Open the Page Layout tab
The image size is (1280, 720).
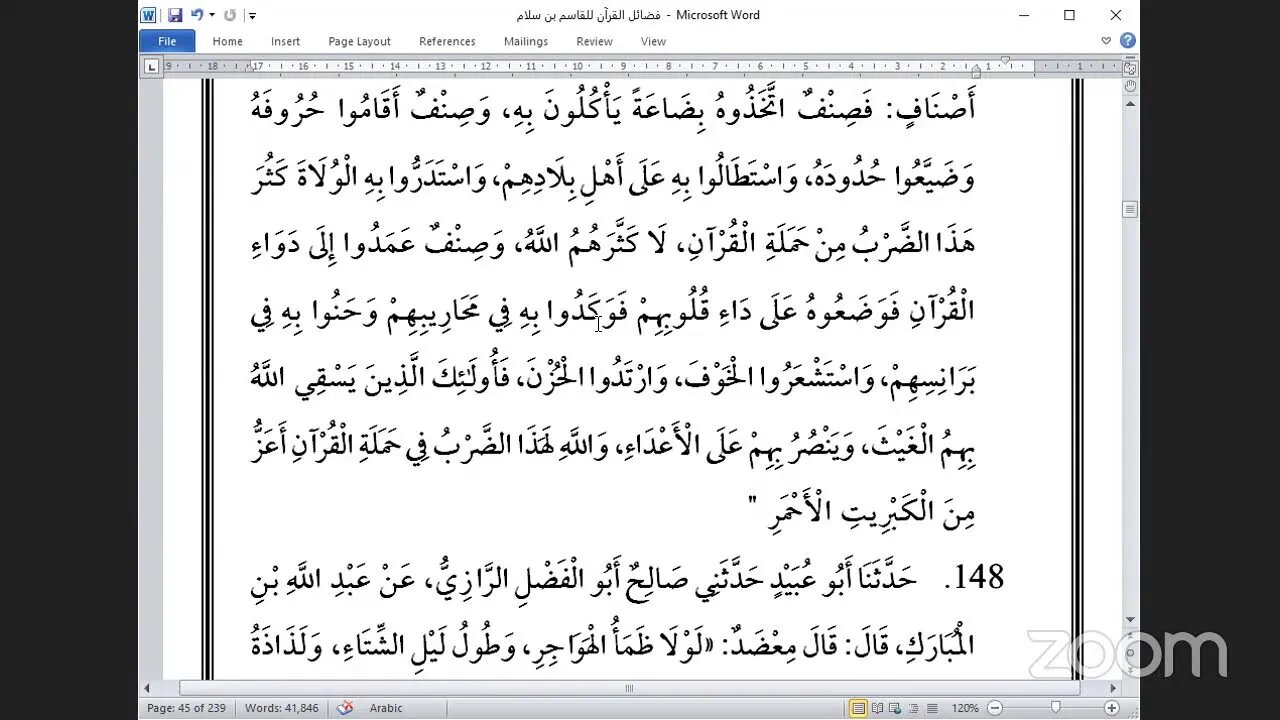pyautogui.click(x=359, y=41)
